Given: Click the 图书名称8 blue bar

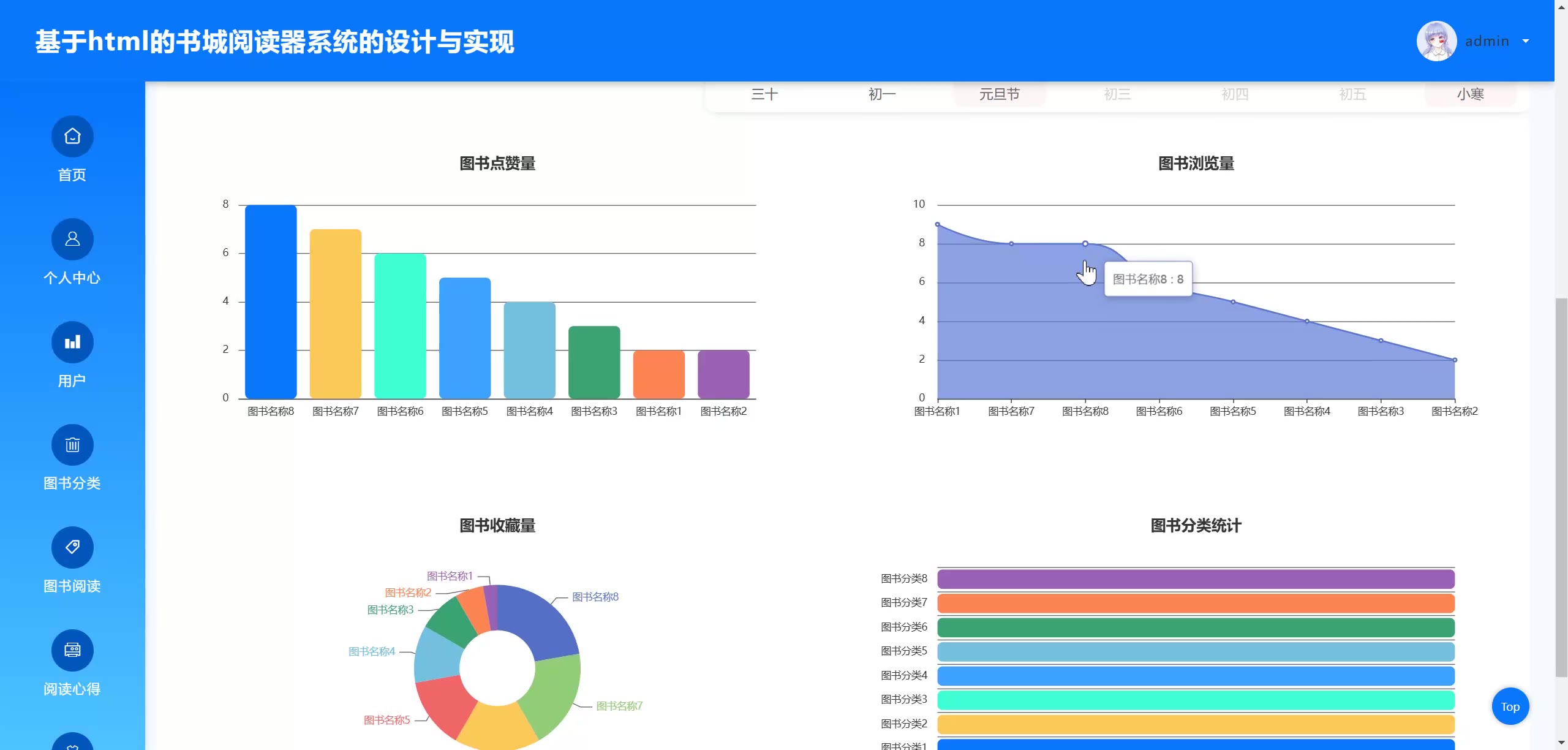Looking at the screenshot, I should [271, 301].
